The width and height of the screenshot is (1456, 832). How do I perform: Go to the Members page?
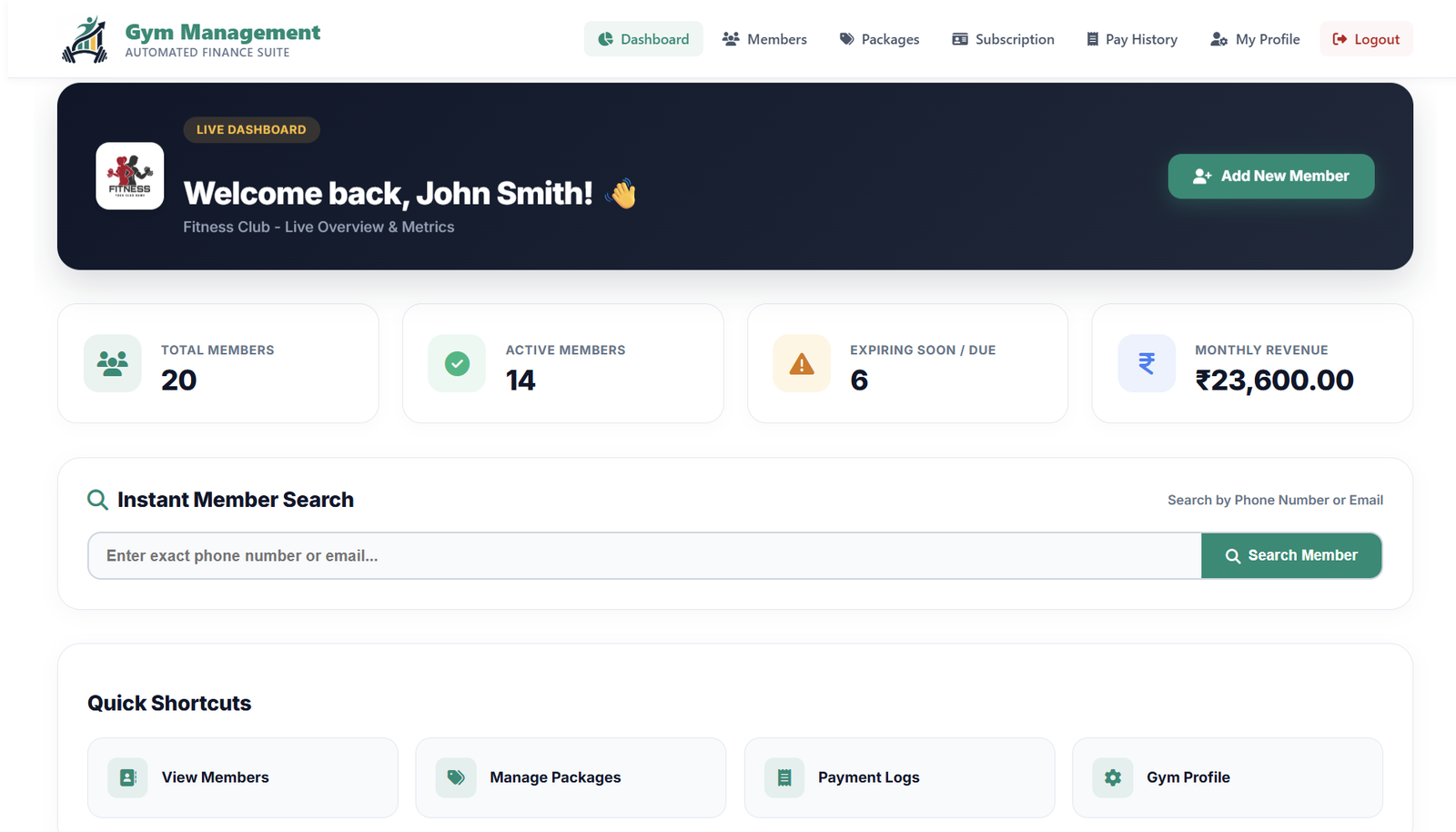pyautogui.click(x=764, y=39)
